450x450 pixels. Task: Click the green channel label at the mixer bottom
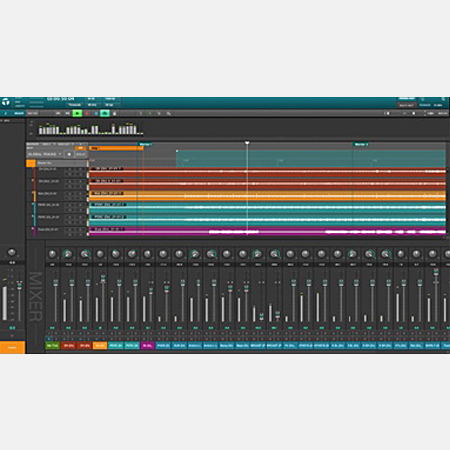pyautogui.click(x=53, y=346)
